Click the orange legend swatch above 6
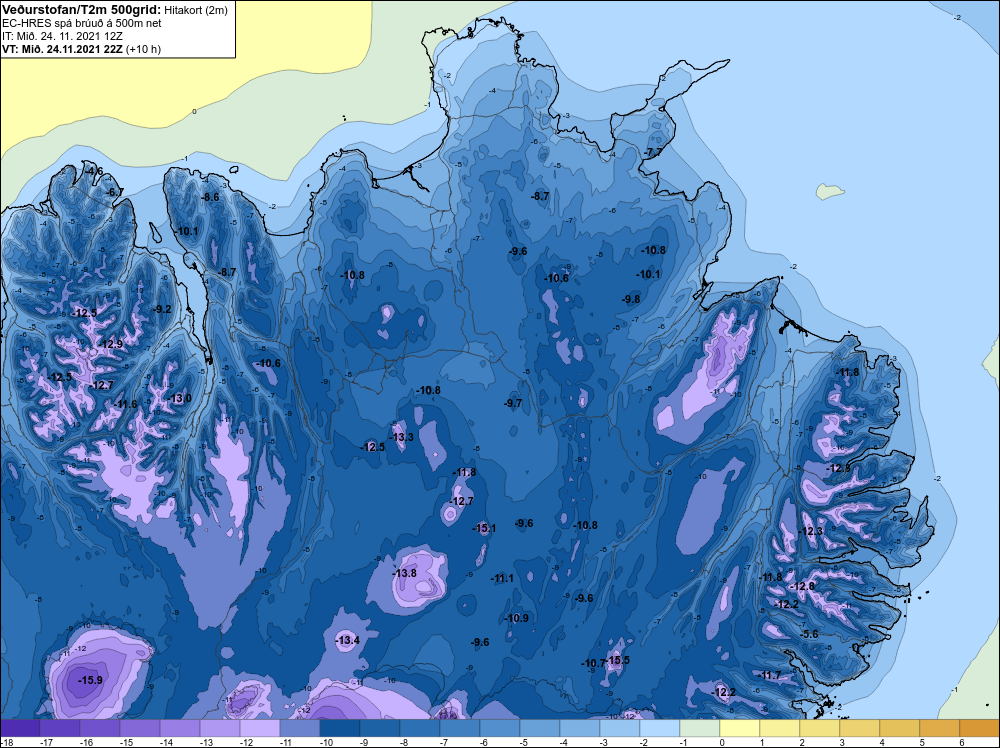This screenshot has height=748, width=1000. pyautogui.click(x=979, y=728)
